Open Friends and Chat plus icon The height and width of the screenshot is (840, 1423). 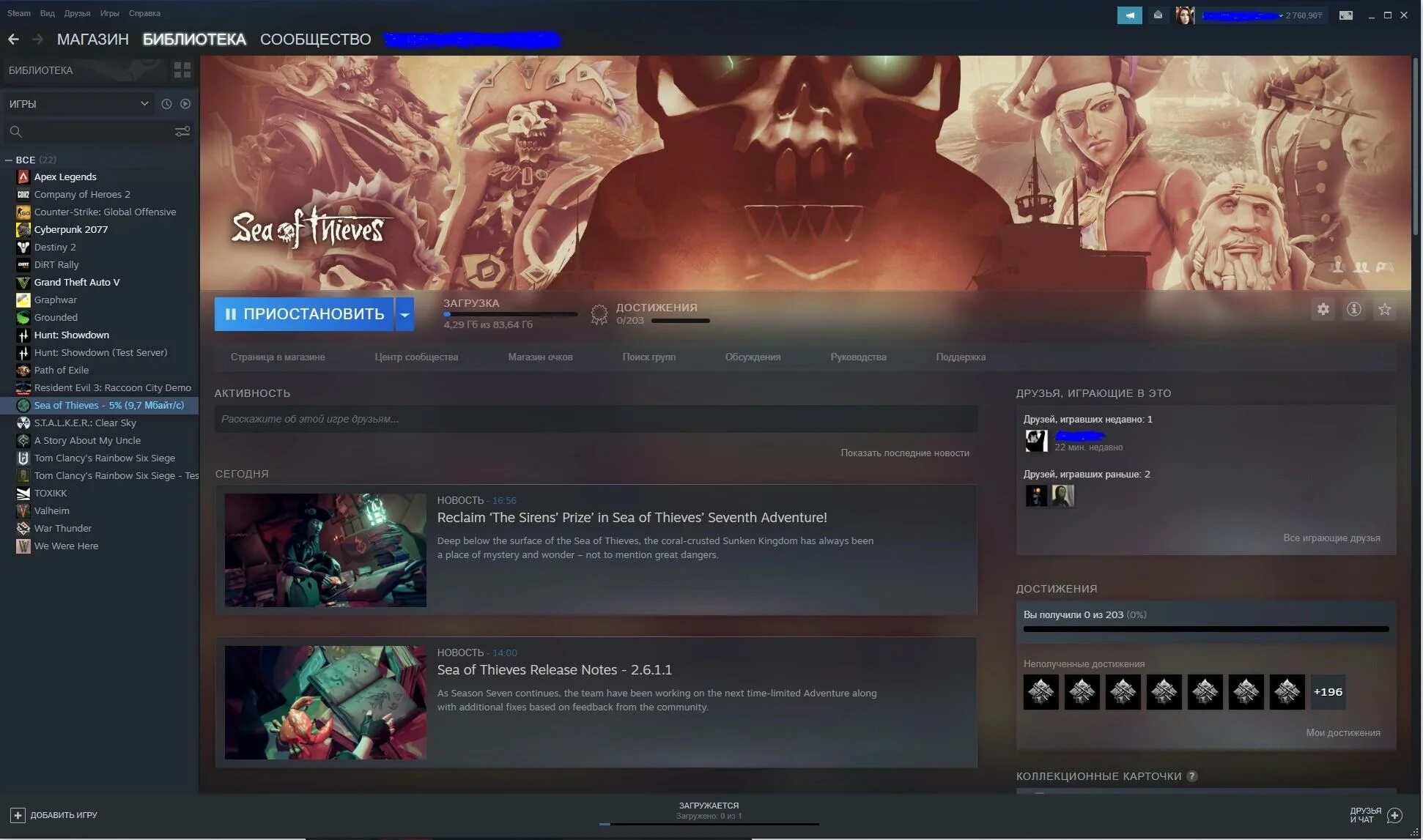1394,815
